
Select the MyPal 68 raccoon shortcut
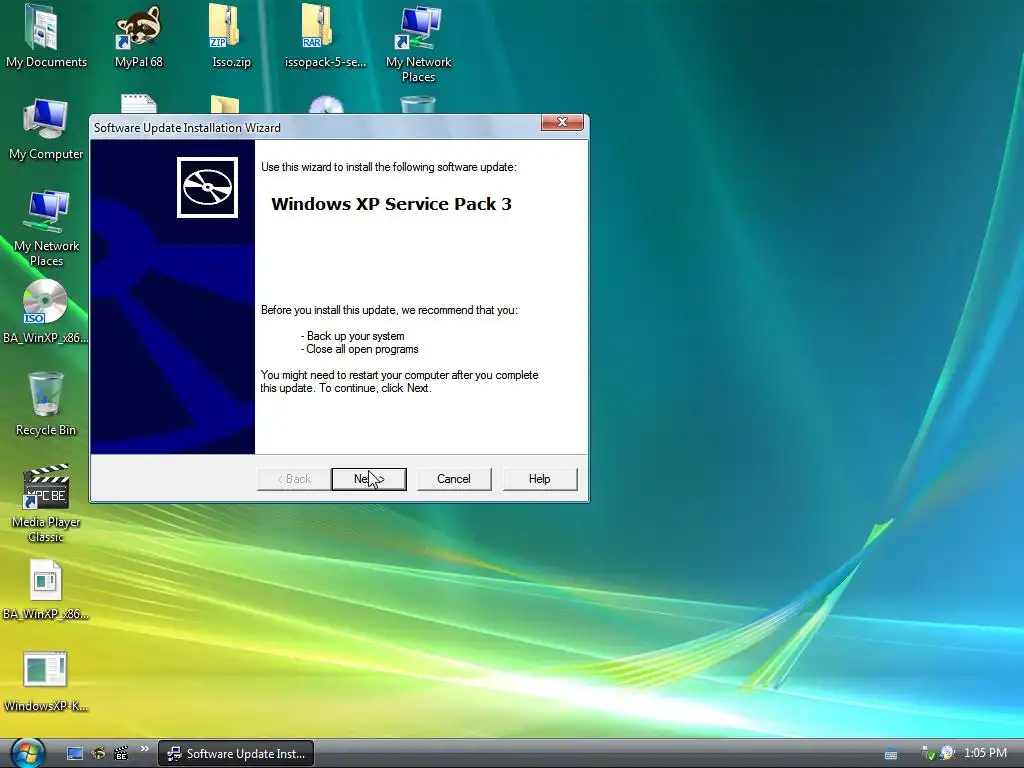pos(138,36)
